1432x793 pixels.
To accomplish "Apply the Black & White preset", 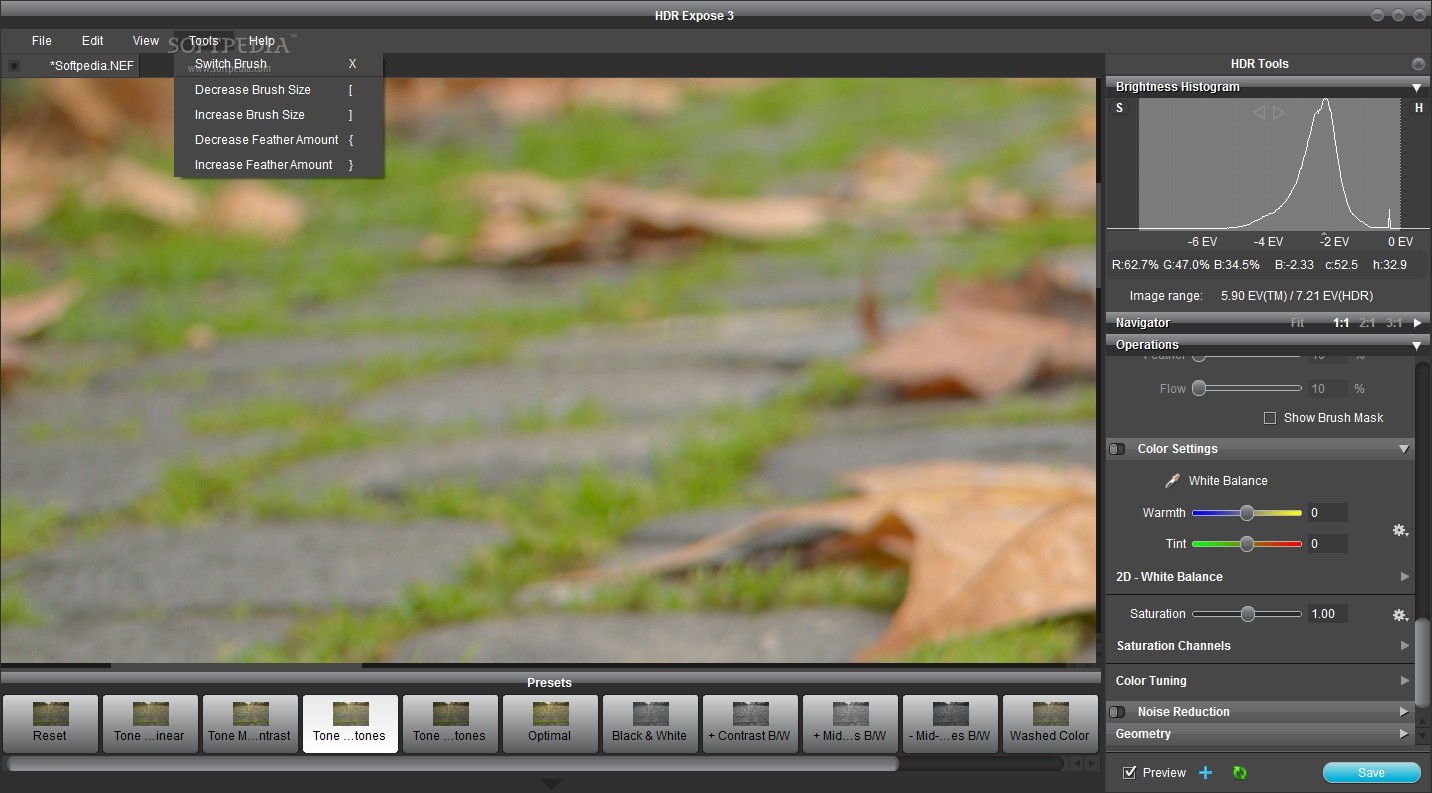I will coord(650,724).
